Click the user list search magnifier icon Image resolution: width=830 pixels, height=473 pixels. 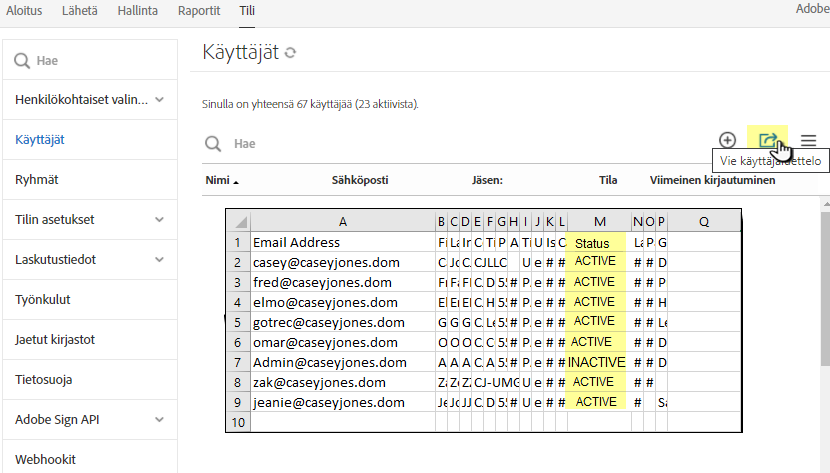(x=213, y=144)
